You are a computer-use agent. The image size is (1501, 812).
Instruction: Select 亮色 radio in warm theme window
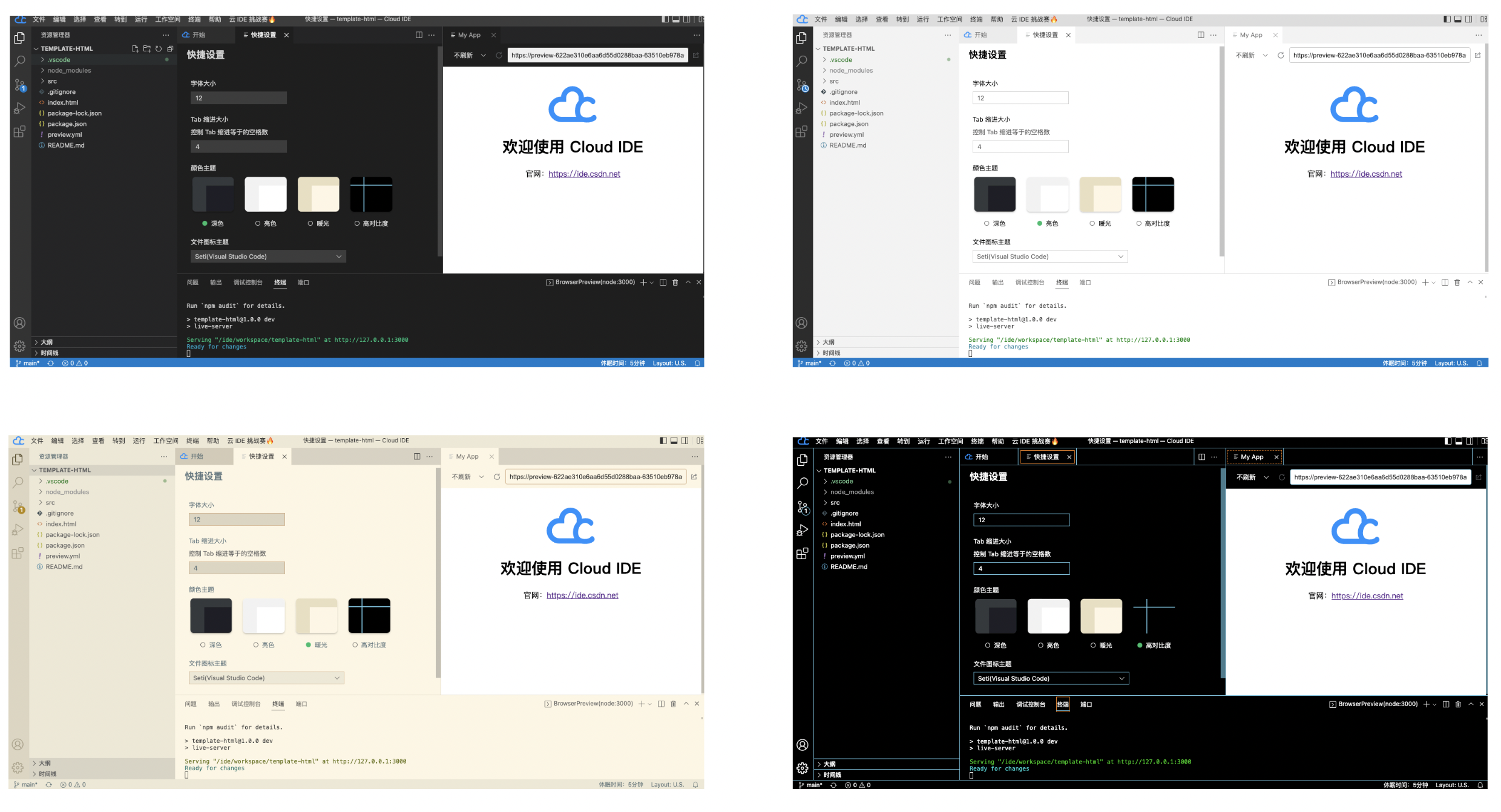tap(256, 645)
